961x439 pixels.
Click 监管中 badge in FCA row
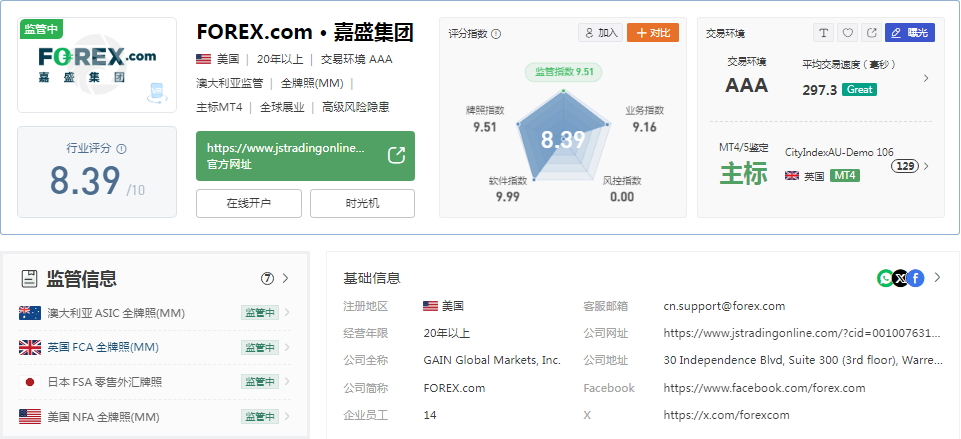point(260,347)
